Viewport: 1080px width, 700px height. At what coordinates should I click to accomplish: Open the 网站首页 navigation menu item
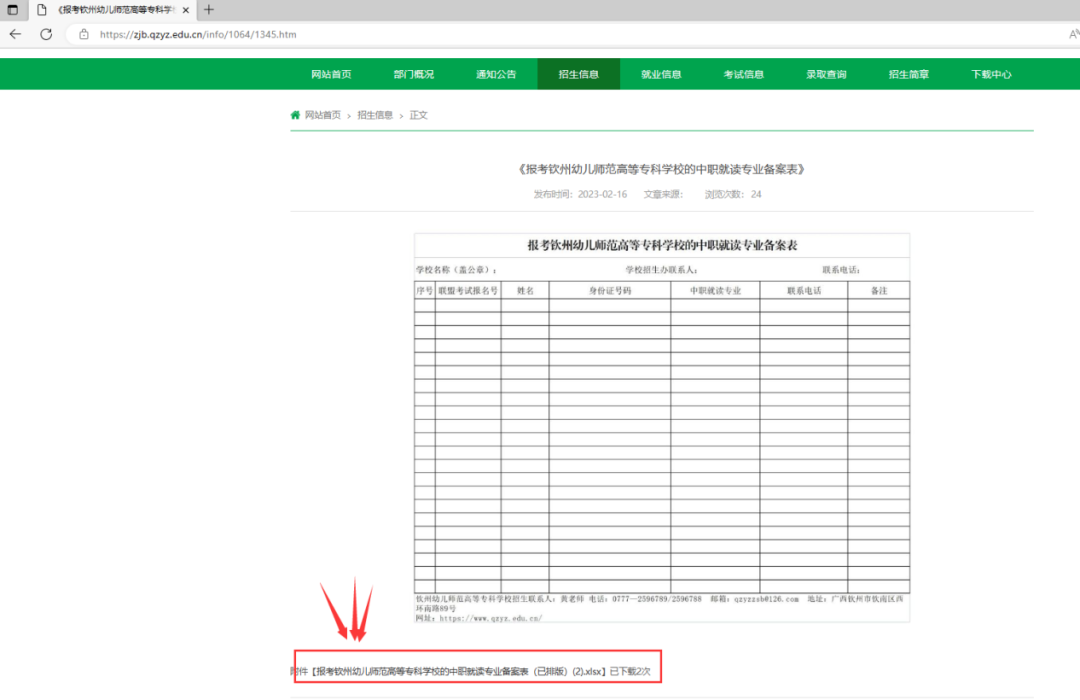[x=331, y=74]
